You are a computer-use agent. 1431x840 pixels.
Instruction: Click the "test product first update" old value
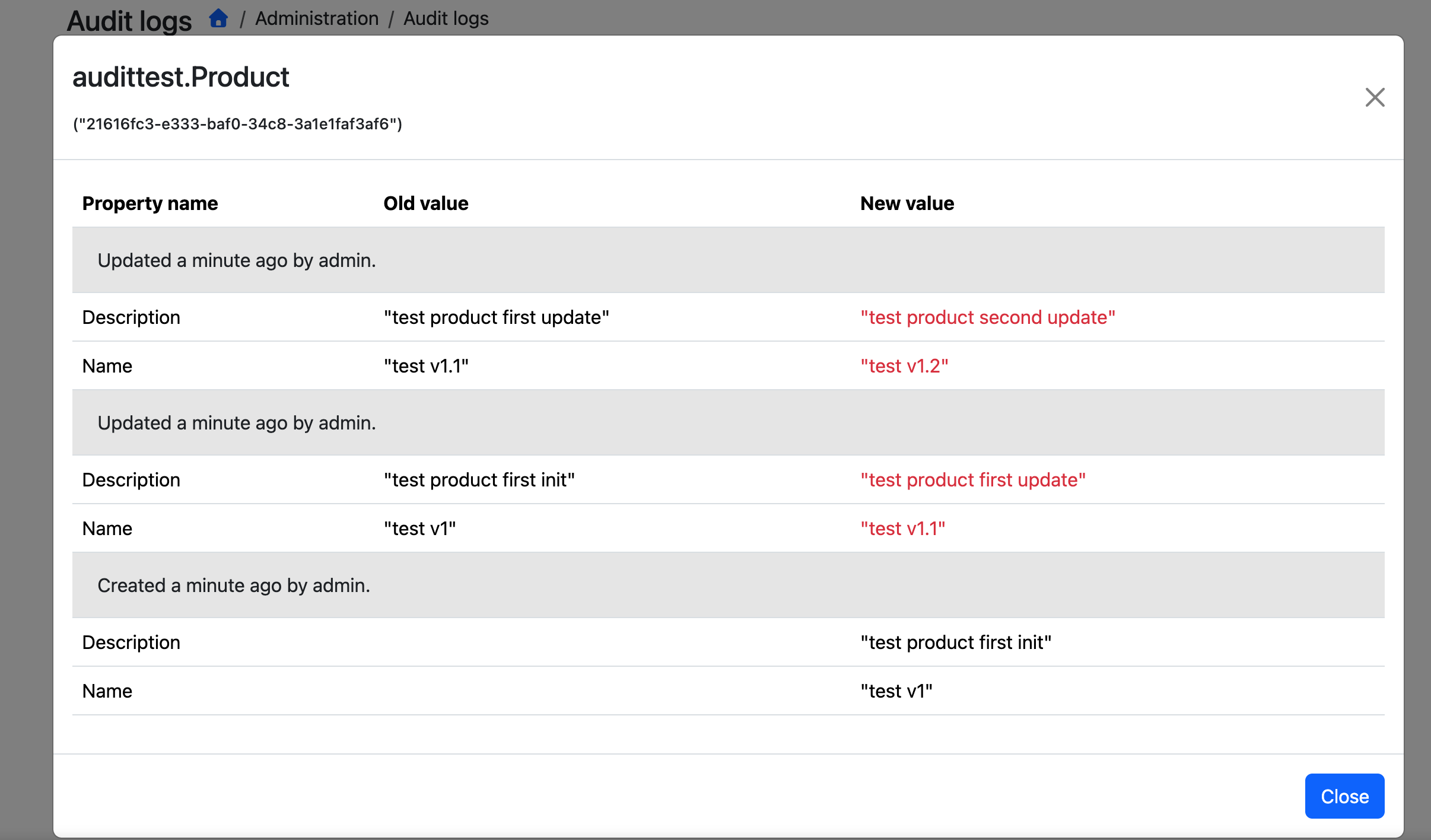(x=496, y=317)
